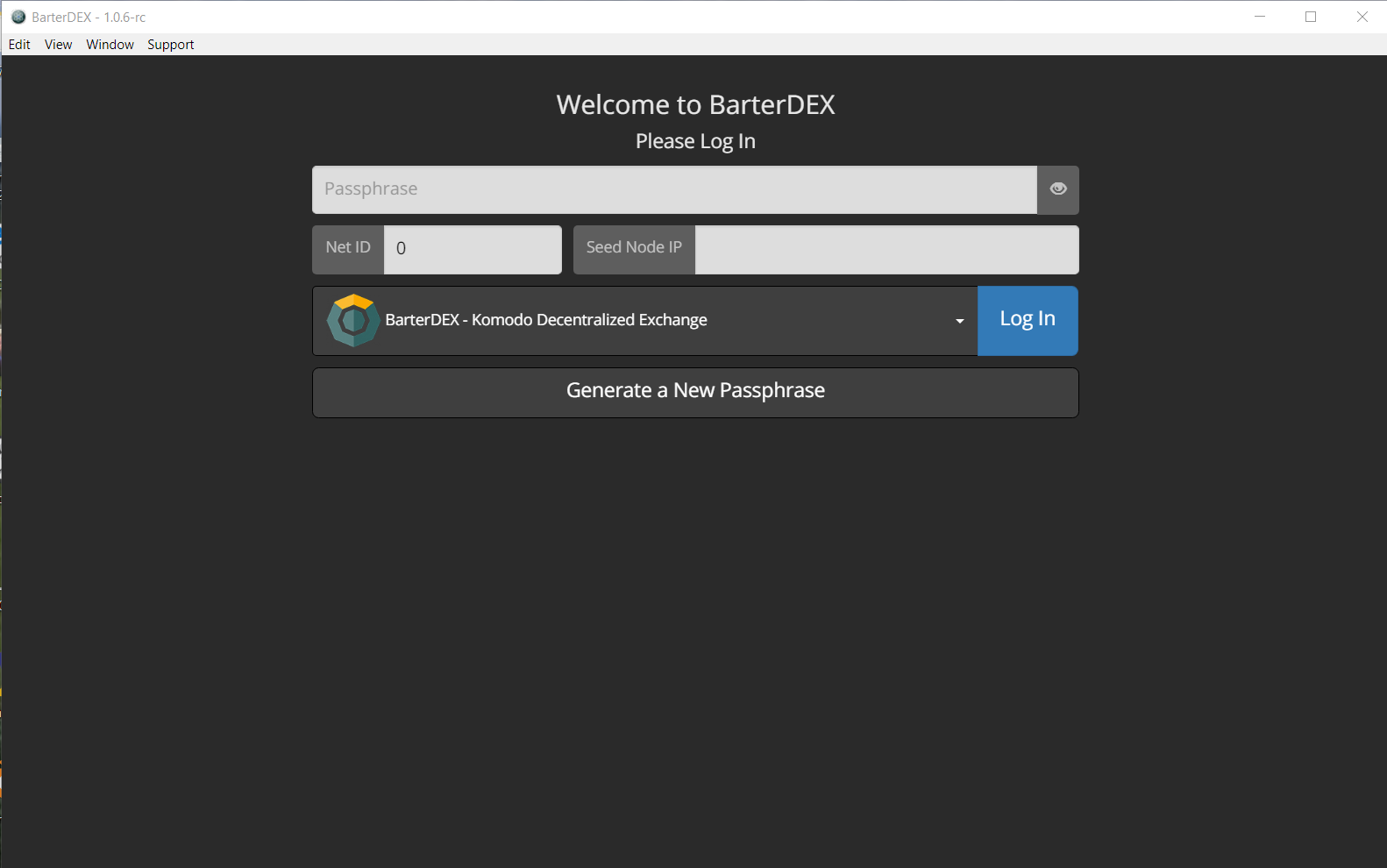Open the Edit menu
1387x868 pixels.
[19, 45]
